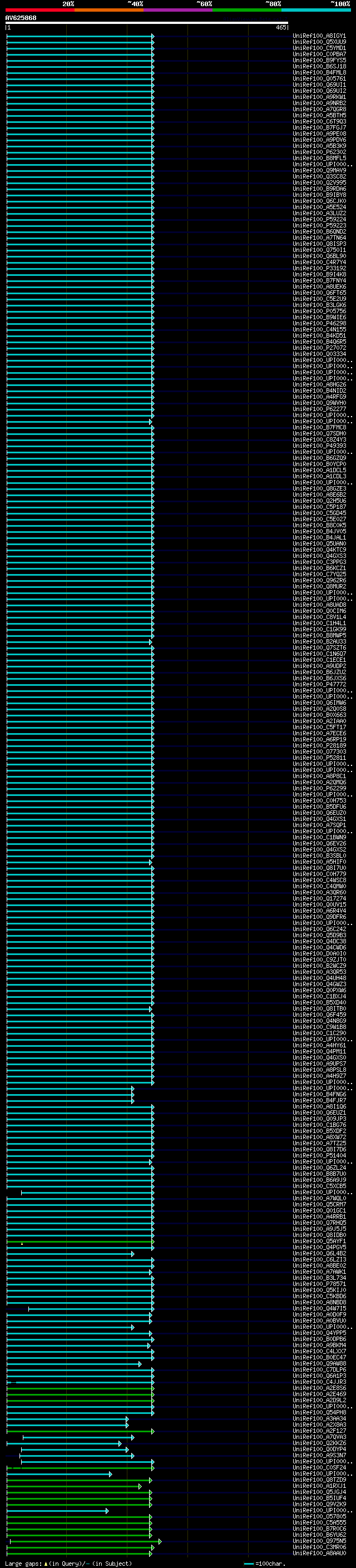Select label UniRef100_C3MR06
The width and height of the screenshot is (356, 1568).
click(319, 1547)
